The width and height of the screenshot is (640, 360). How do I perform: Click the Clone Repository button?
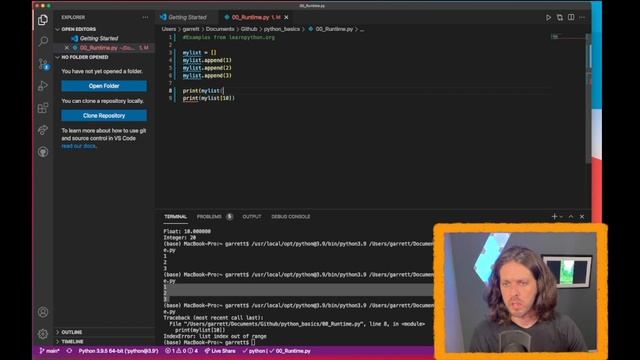click(x=104, y=116)
